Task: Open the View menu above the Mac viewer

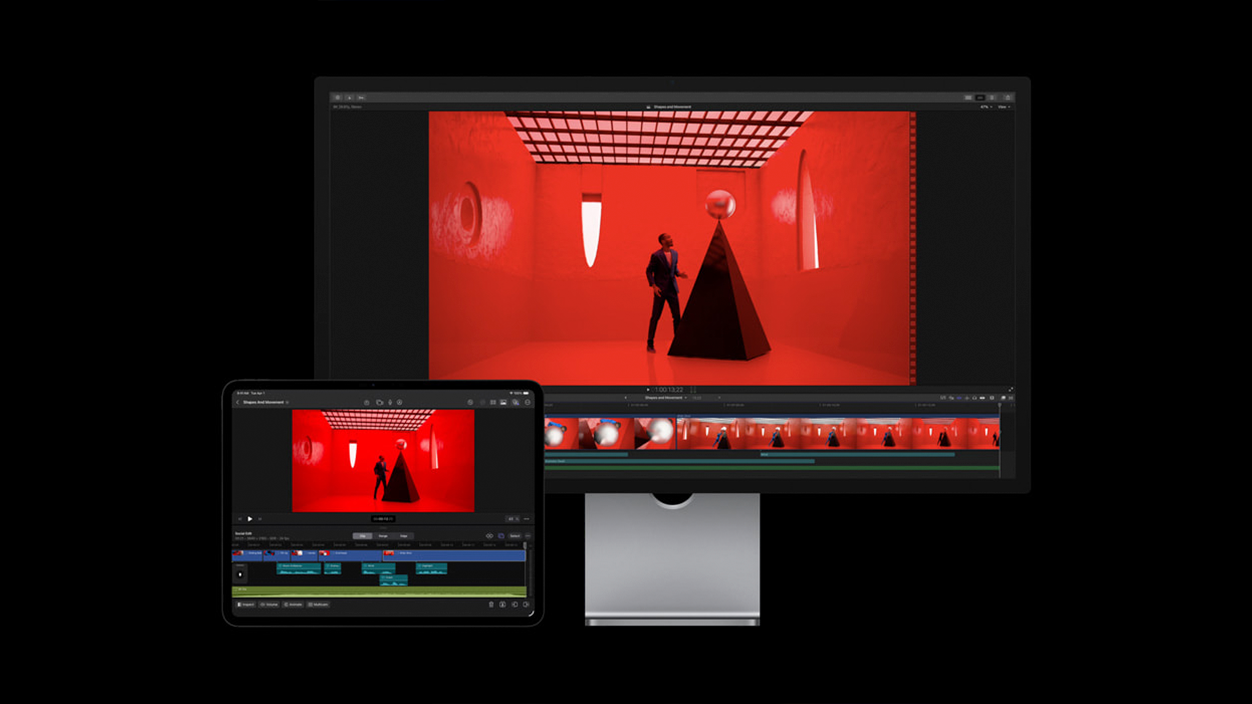Action: pos(1004,105)
